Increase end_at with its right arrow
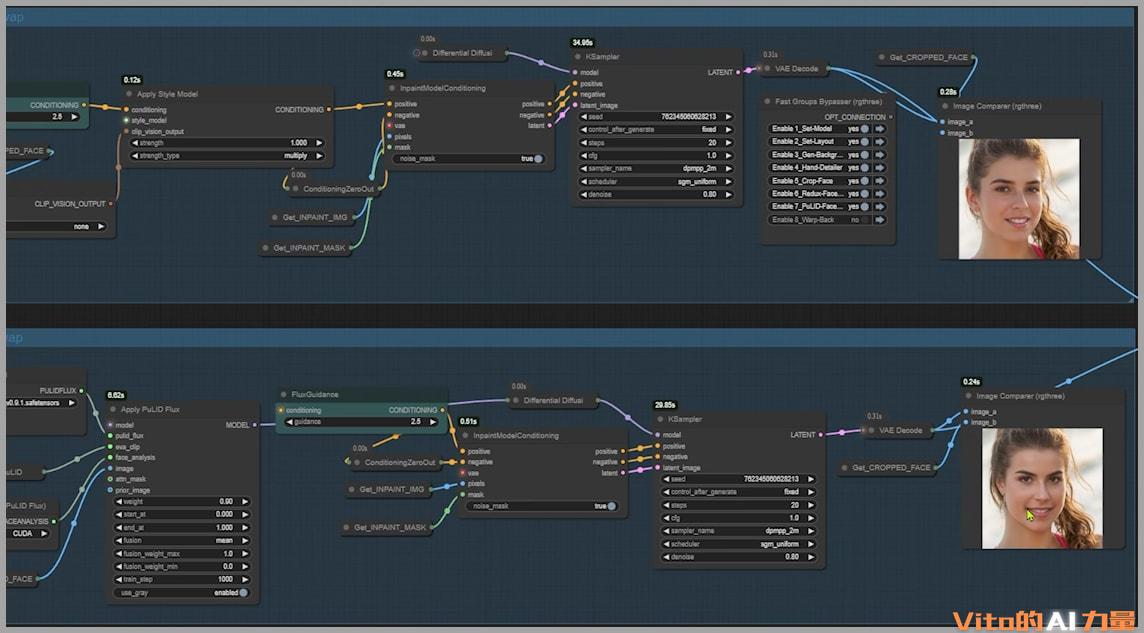1144x633 pixels. point(245,527)
